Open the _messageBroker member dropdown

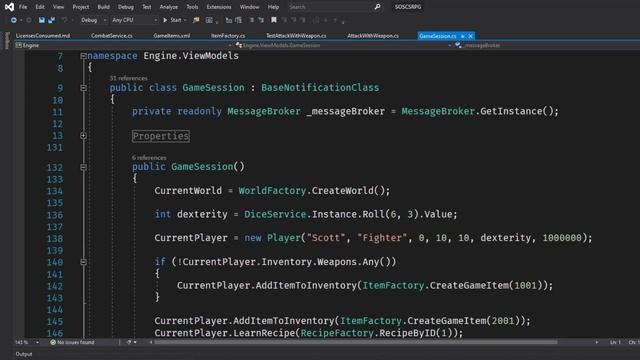point(547,45)
